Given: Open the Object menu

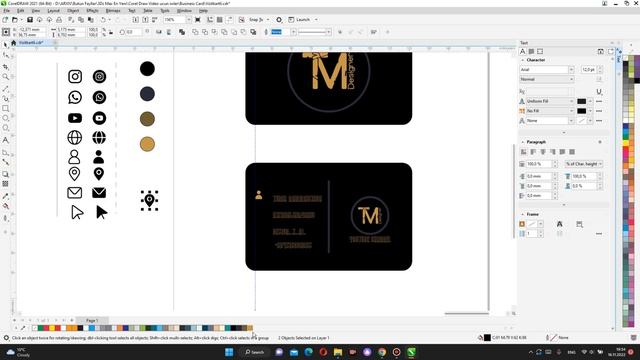Looking at the screenshot, I should coord(73,11).
